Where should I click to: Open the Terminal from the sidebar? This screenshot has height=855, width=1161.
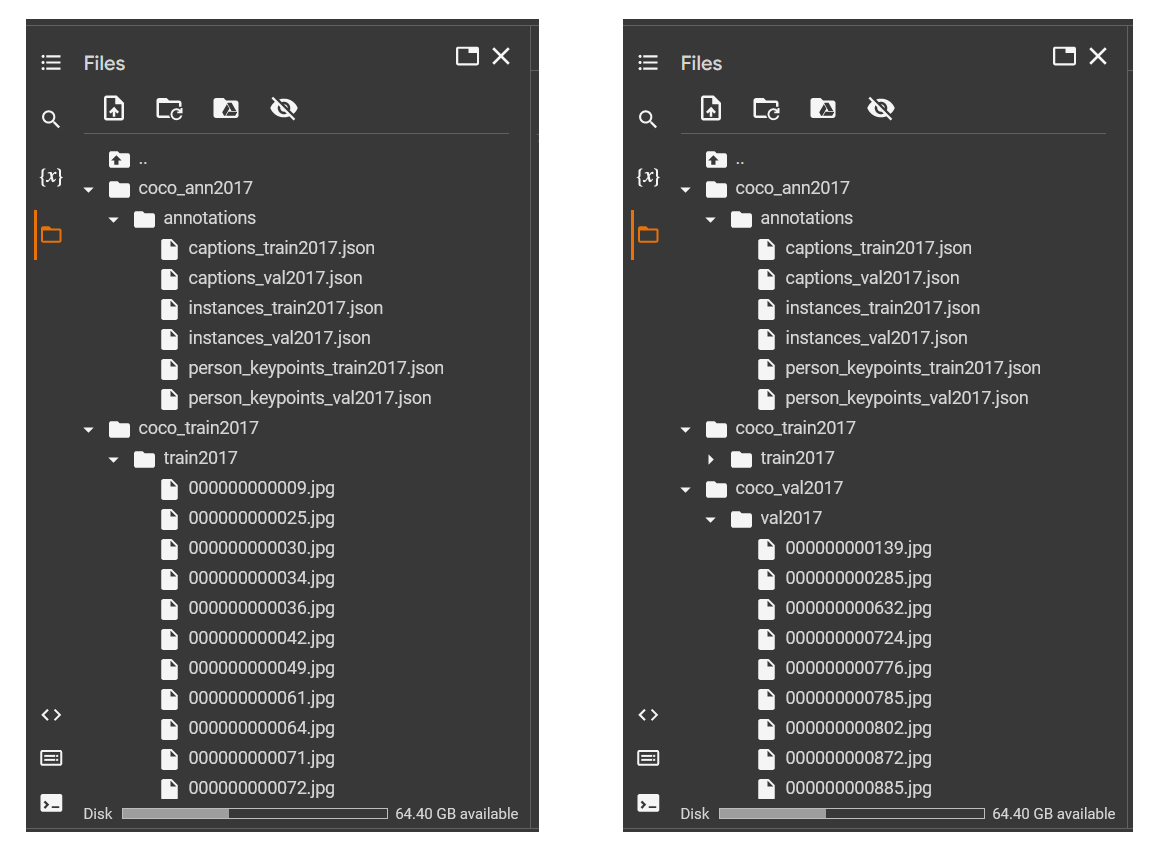tap(51, 802)
